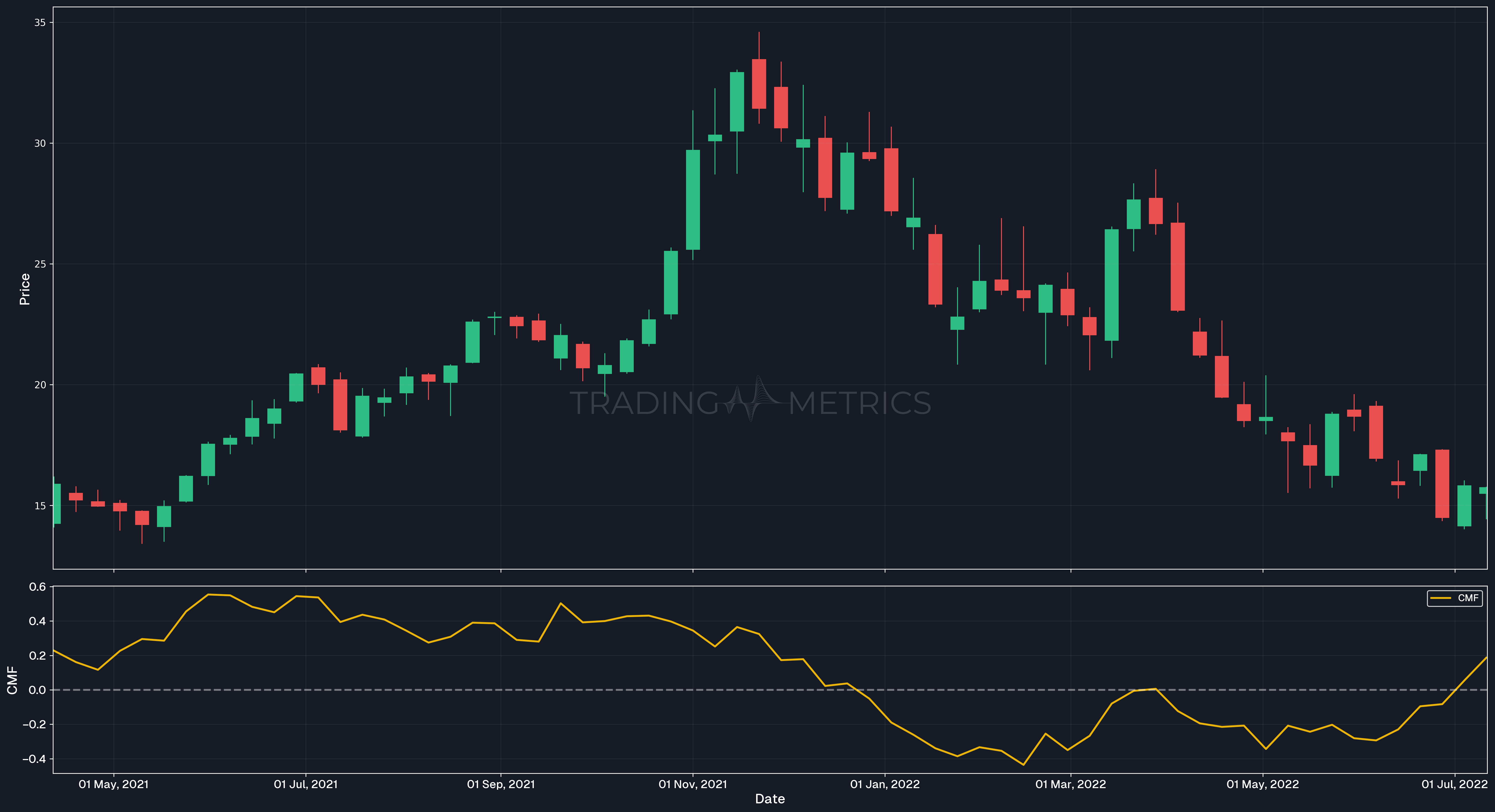This screenshot has height=812, width=1495.
Task: Click the 0.0 CMF tick label
Action: [37, 690]
